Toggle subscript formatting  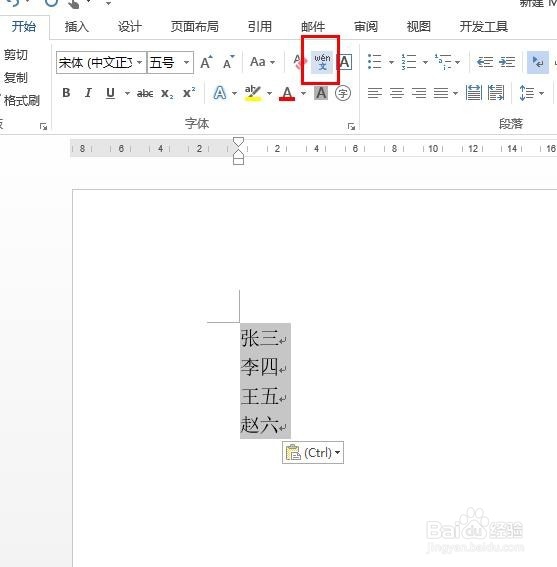point(167,93)
